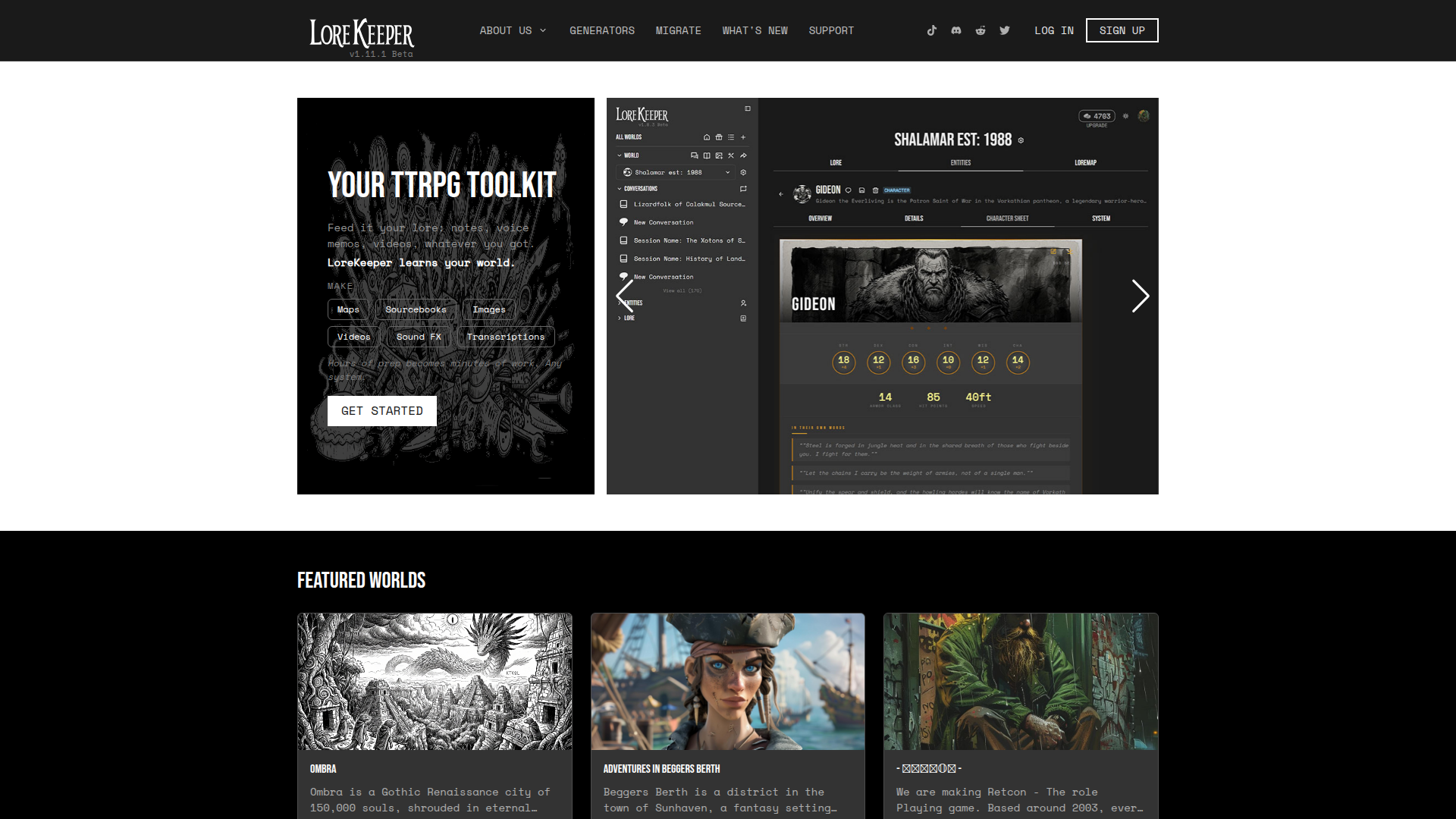The width and height of the screenshot is (1456, 819).
Task: Click the Get Started button
Action: pos(382,411)
